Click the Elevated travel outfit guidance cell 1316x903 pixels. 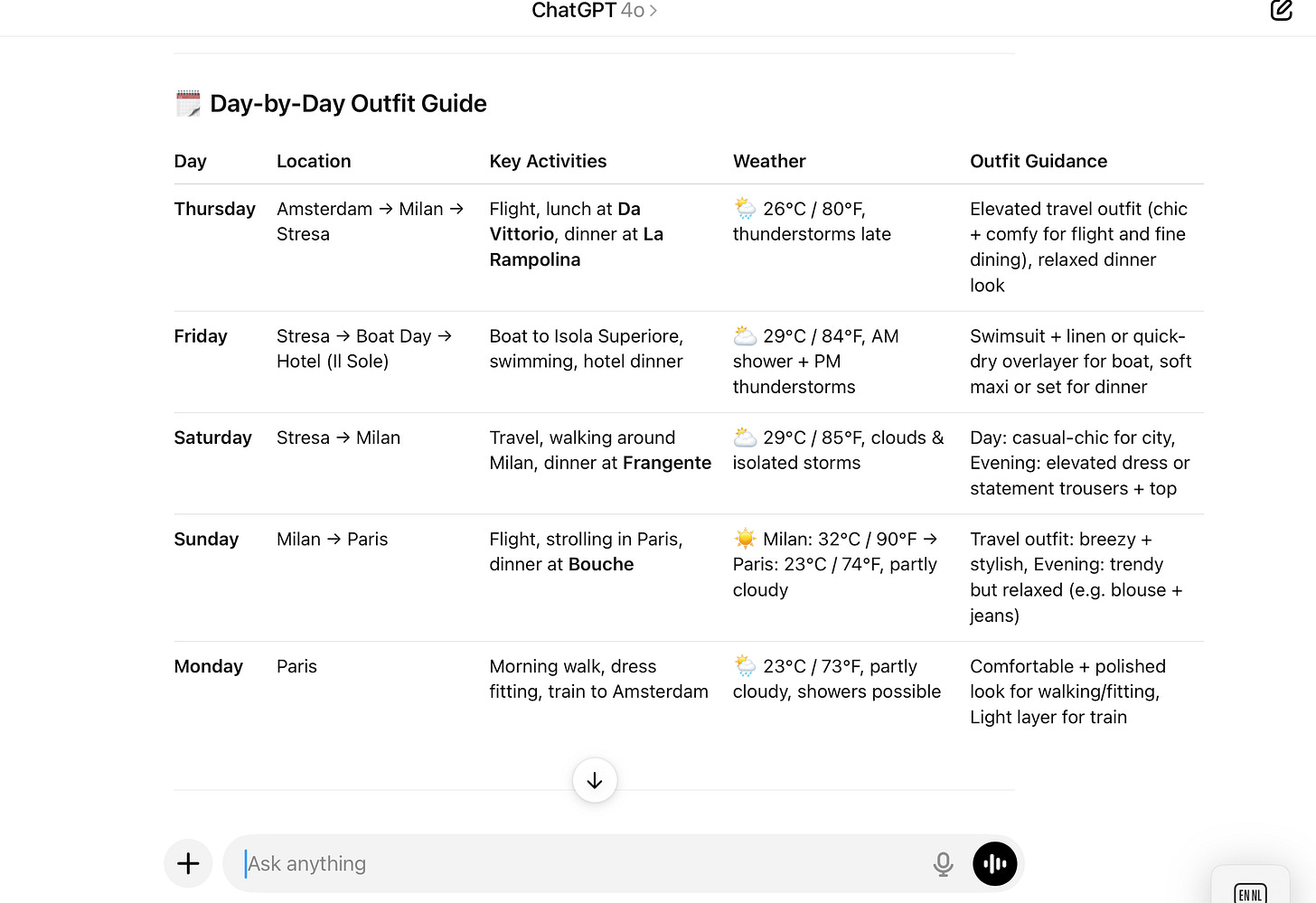pos(1078,247)
